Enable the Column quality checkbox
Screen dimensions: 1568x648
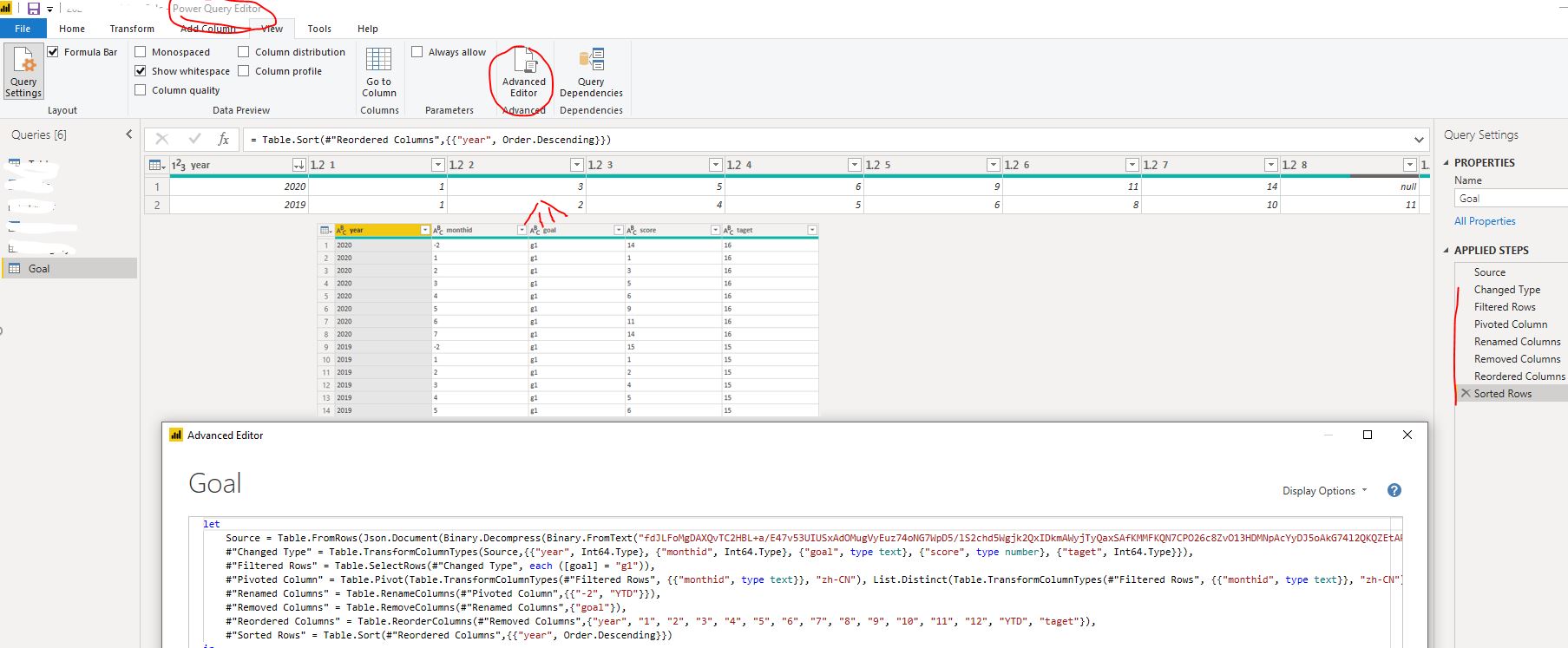tap(141, 90)
